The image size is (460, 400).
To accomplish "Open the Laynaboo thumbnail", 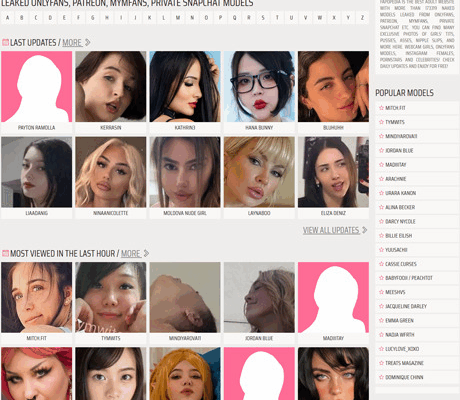I will click(x=259, y=172).
